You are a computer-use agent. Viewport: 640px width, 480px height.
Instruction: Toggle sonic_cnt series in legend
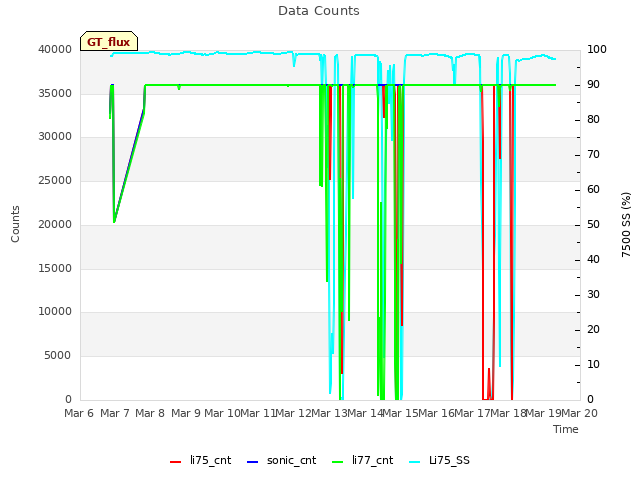coord(282,461)
